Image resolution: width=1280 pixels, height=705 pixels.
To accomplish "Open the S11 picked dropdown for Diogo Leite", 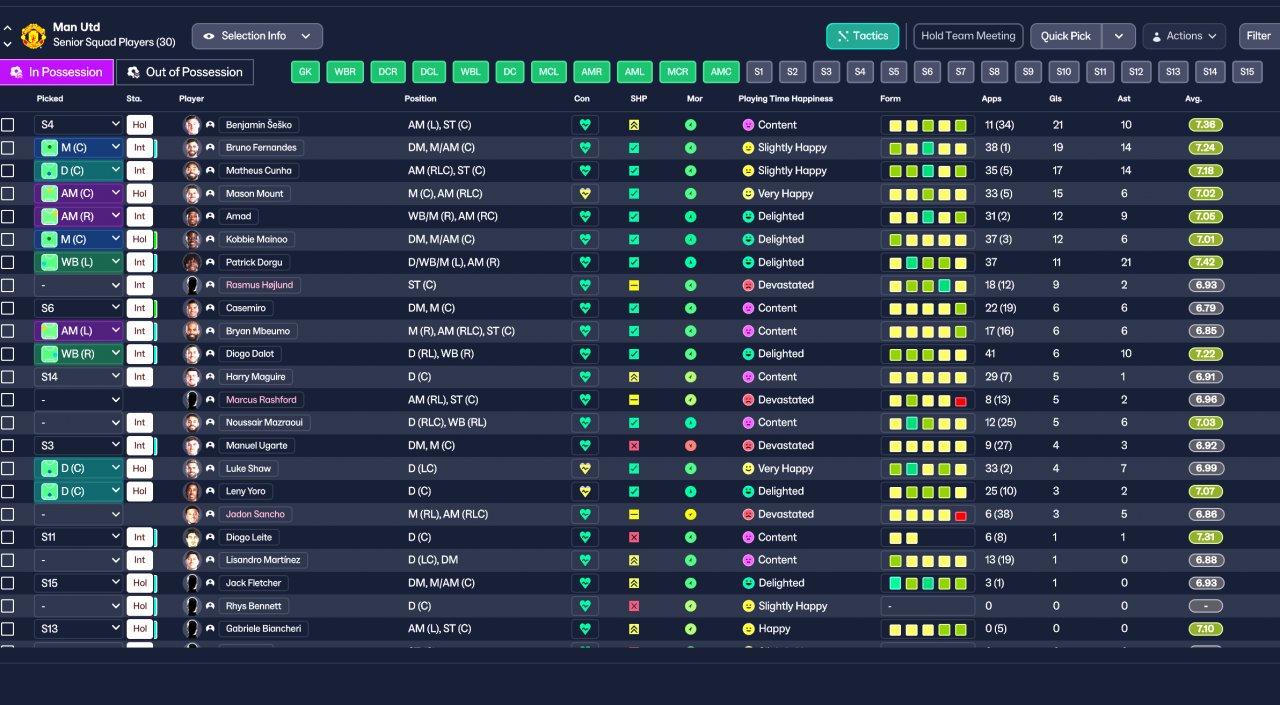I will click(x=79, y=538).
